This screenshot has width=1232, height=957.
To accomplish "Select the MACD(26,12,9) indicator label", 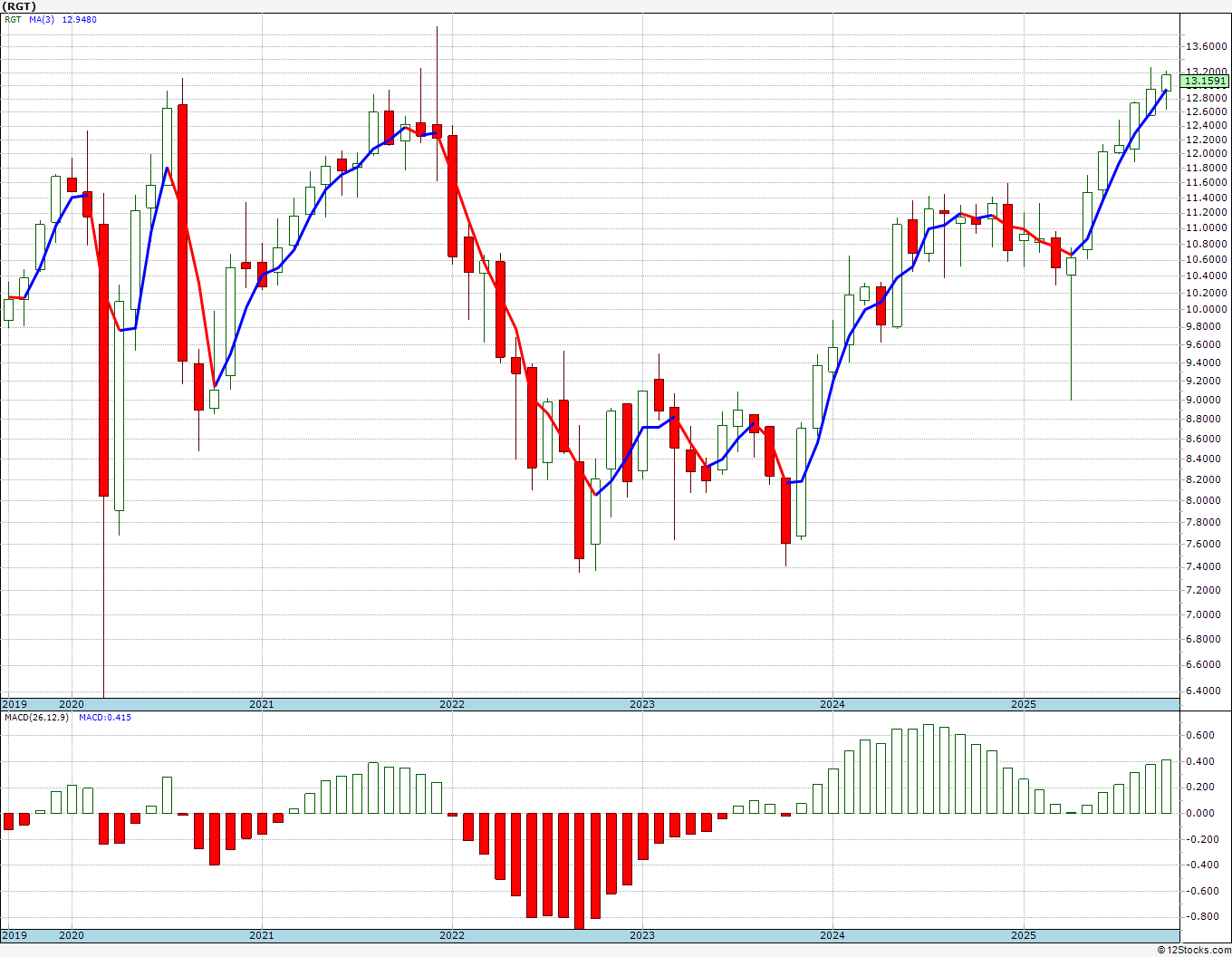I will (x=36, y=718).
